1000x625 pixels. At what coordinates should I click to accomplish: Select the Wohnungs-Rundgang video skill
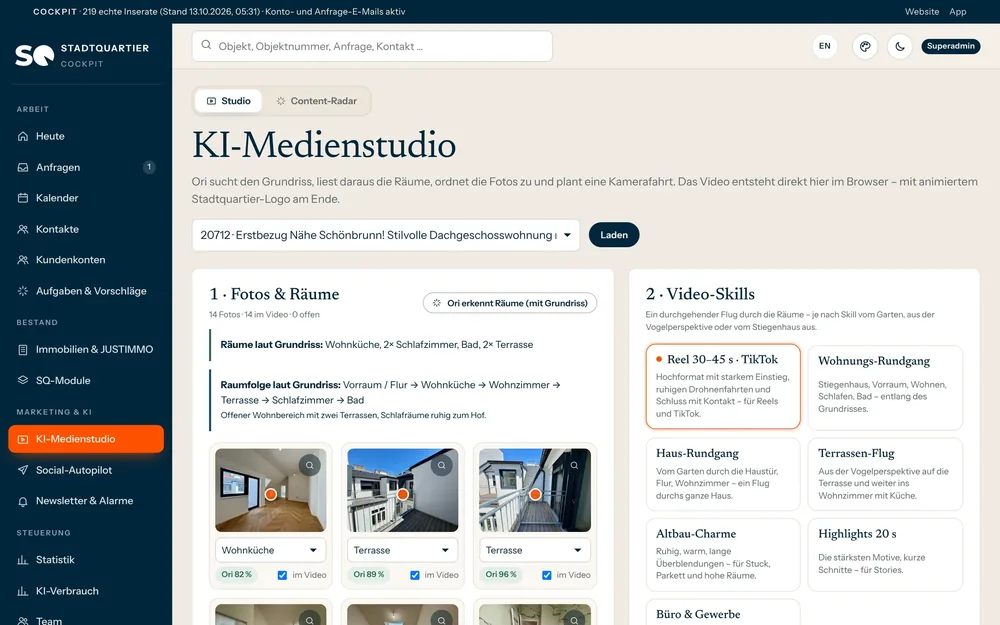(885, 387)
